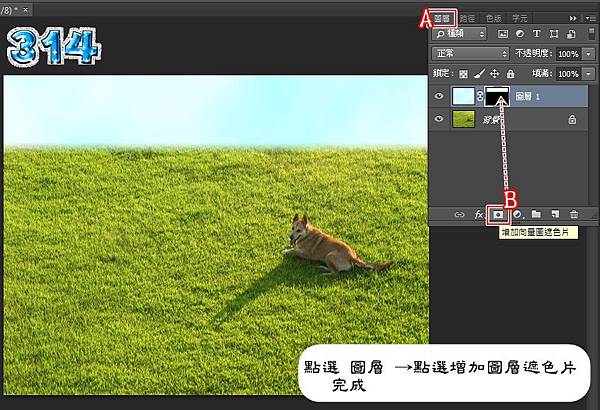This screenshot has width=600, height=410.
Task: Click the fill value field 100%
Action: pos(569,74)
